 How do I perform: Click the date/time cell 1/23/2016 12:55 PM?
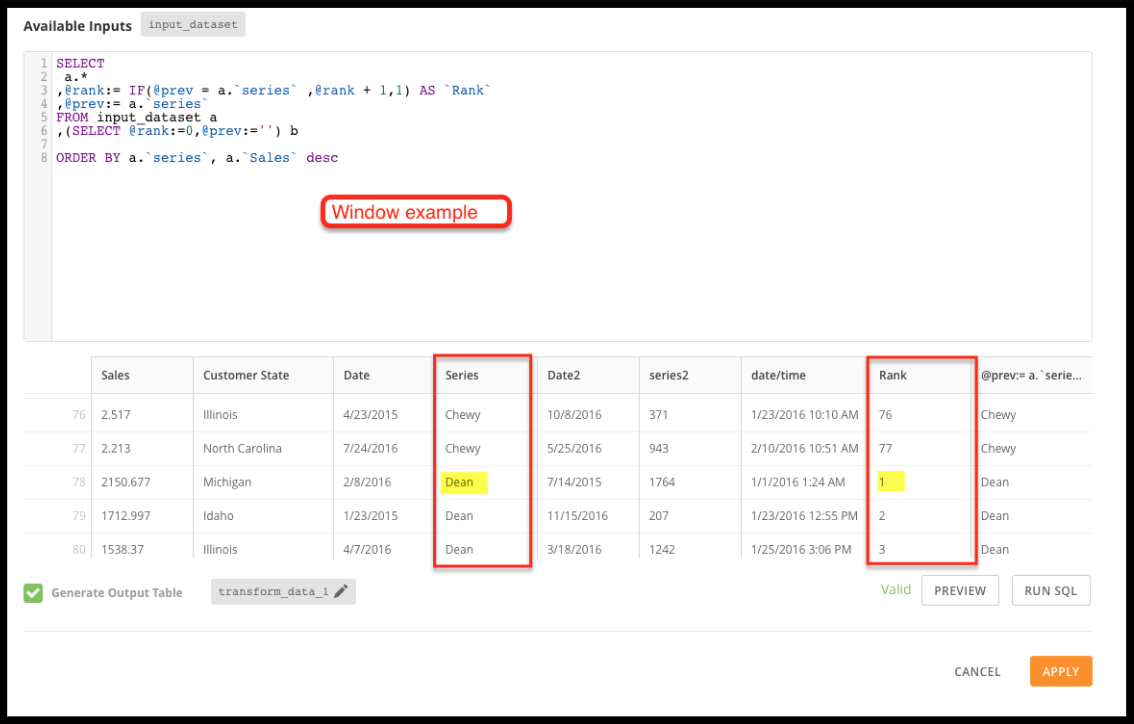click(804, 516)
